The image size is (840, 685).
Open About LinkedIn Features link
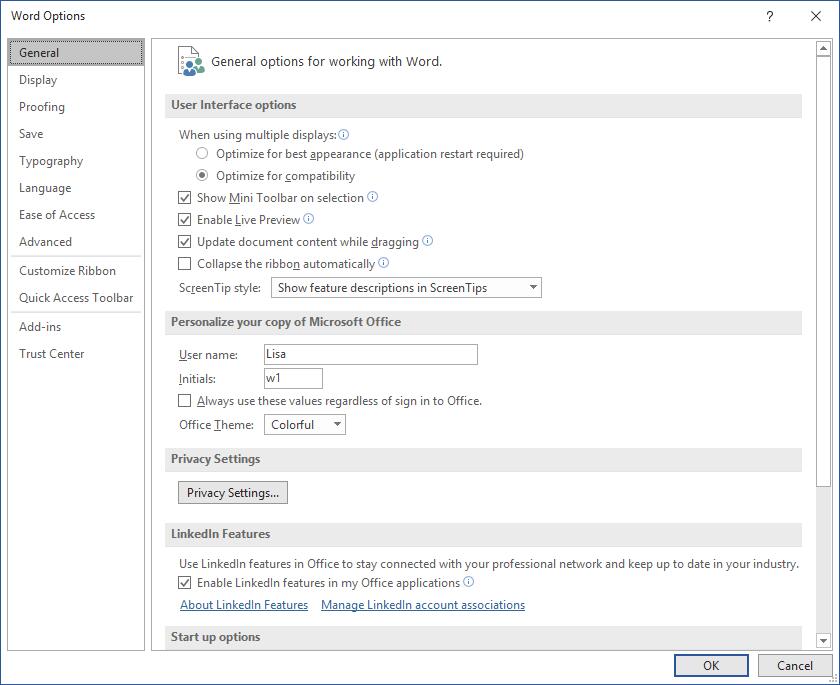[x=244, y=605]
